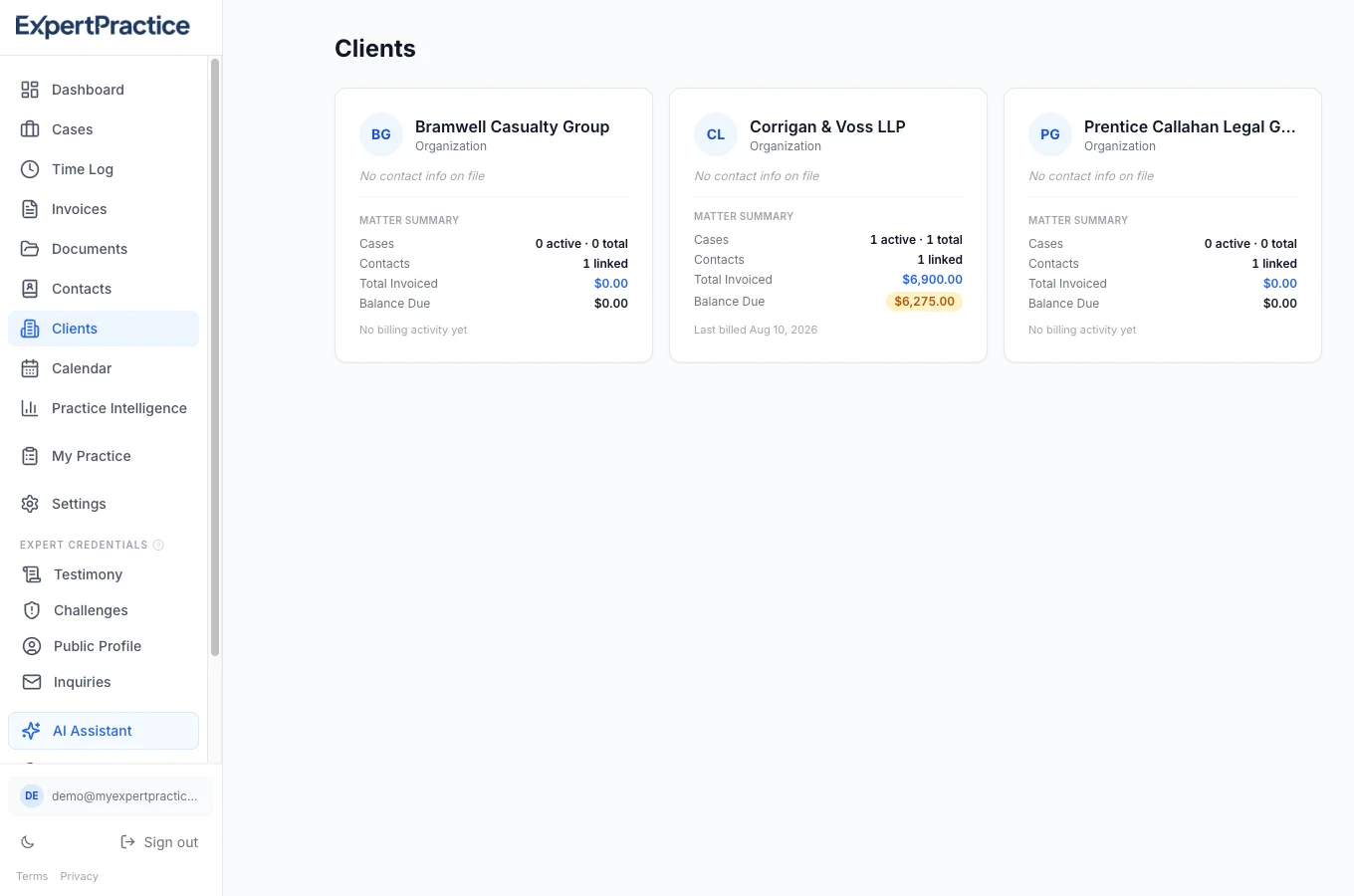Open the AI Assistant

104,731
